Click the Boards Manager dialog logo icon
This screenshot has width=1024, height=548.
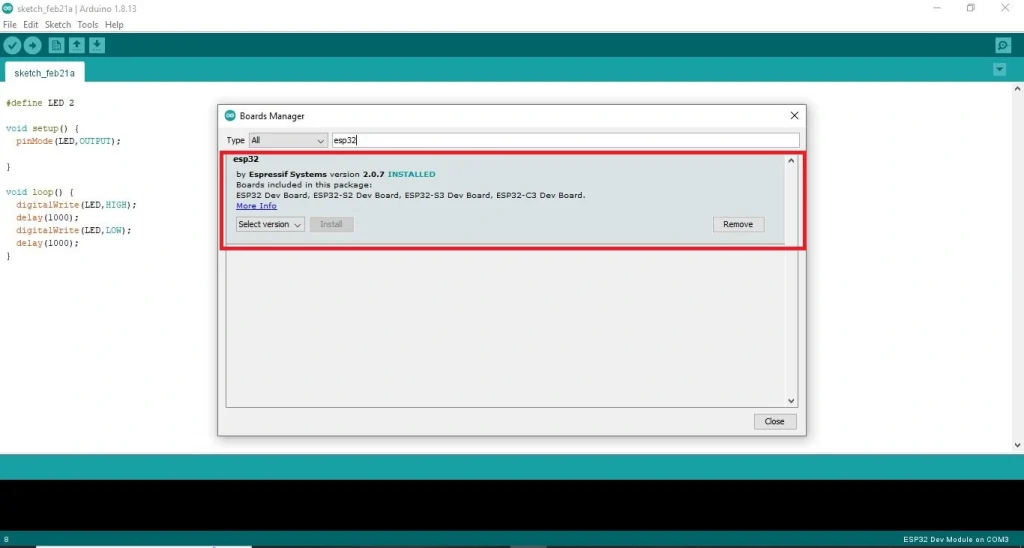(230, 116)
